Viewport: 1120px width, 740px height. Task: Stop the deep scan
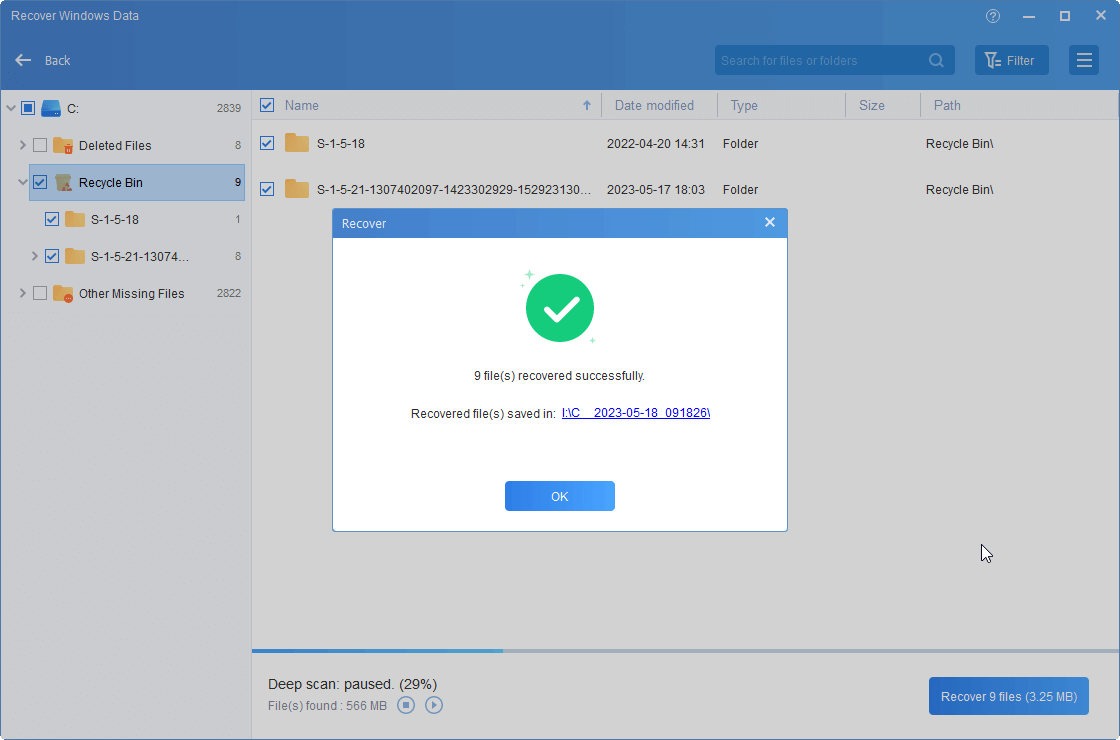pos(406,706)
